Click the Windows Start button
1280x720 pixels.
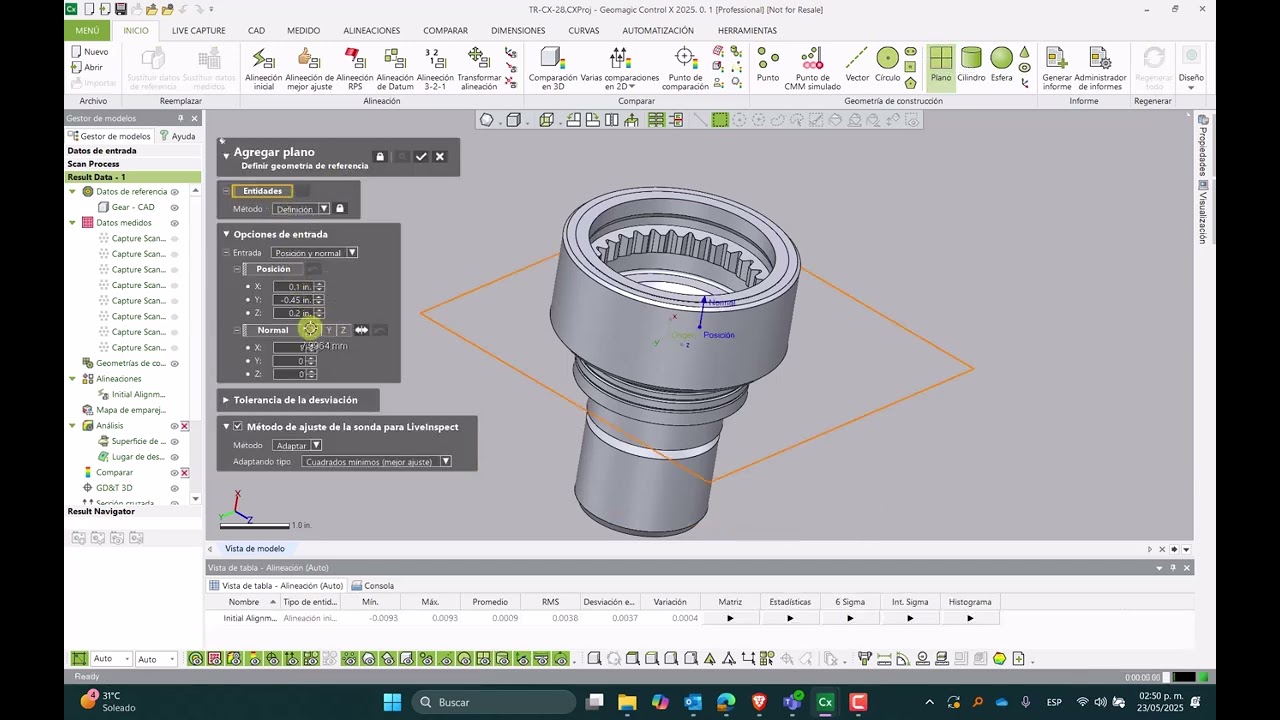click(x=392, y=702)
